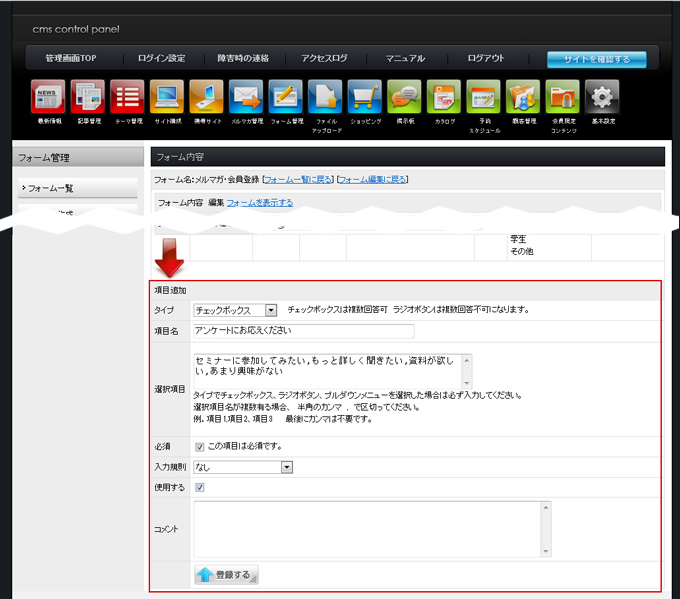Screen dimensions: 680x599
Task: Expand the 入力規則 dropdown set to なし
Action: [x=243, y=467]
